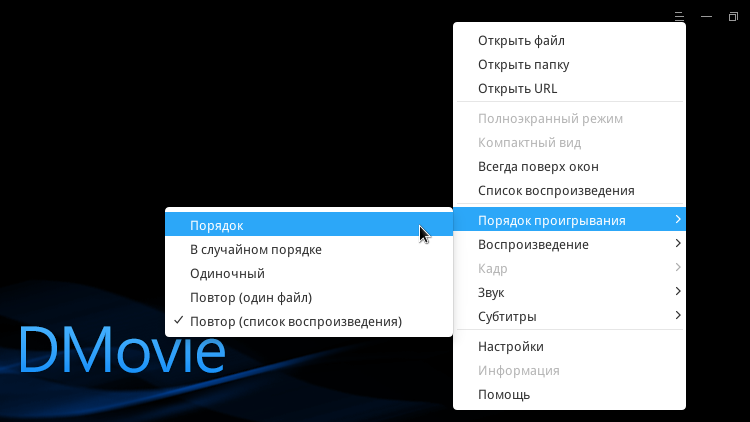Select Повтор (один файл) mode

coord(309,297)
